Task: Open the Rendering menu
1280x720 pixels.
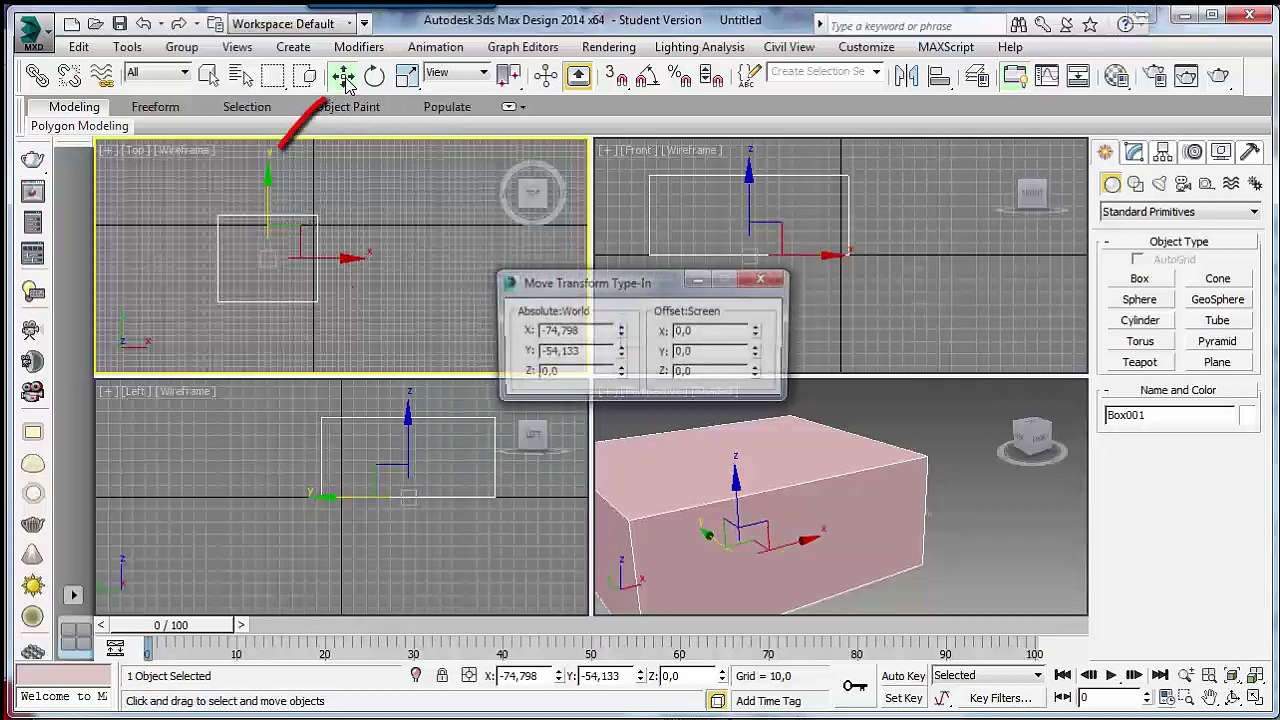Action: click(608, 47)
